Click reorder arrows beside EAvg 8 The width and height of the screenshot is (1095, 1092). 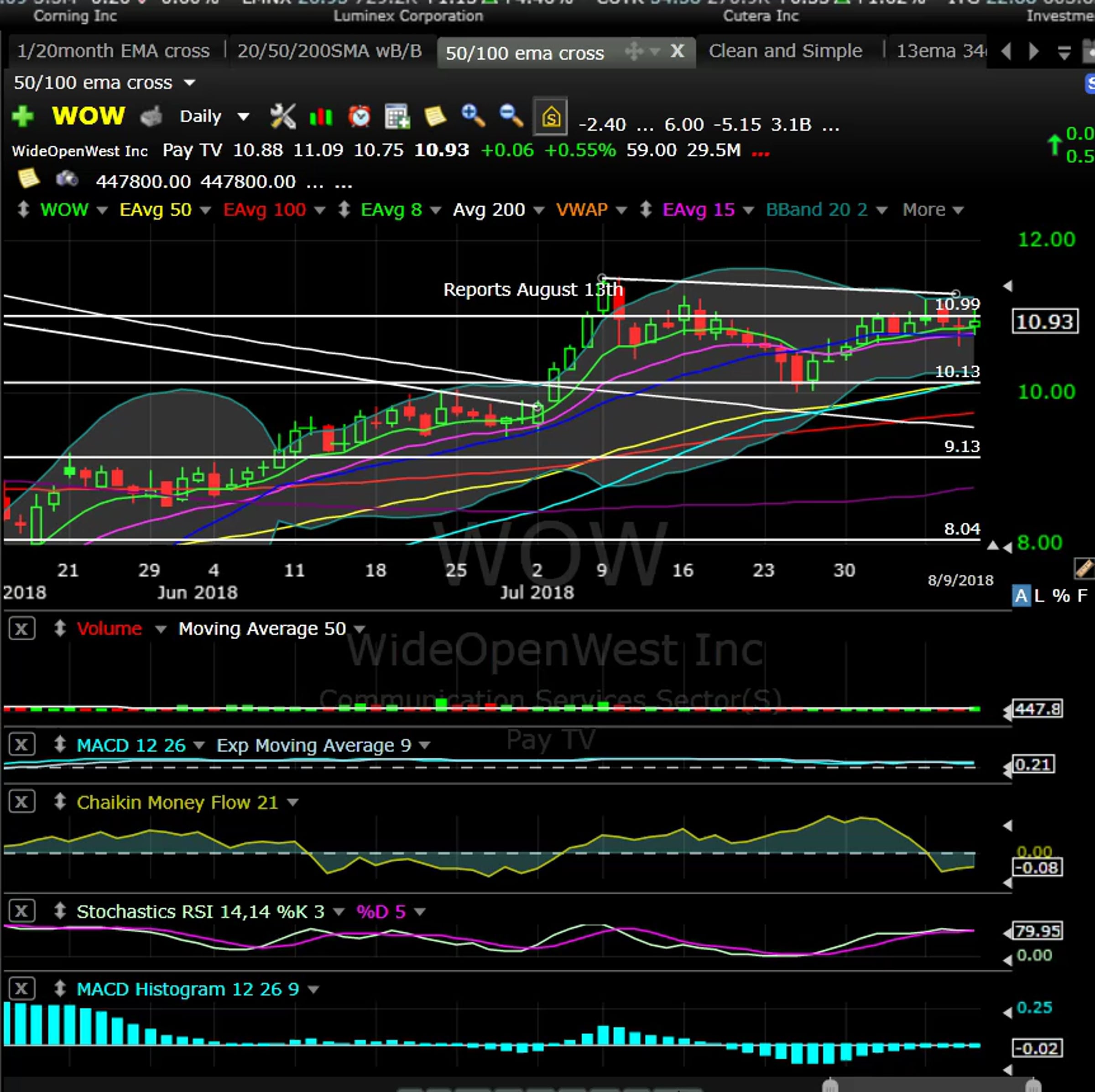(x=344, y=210)
